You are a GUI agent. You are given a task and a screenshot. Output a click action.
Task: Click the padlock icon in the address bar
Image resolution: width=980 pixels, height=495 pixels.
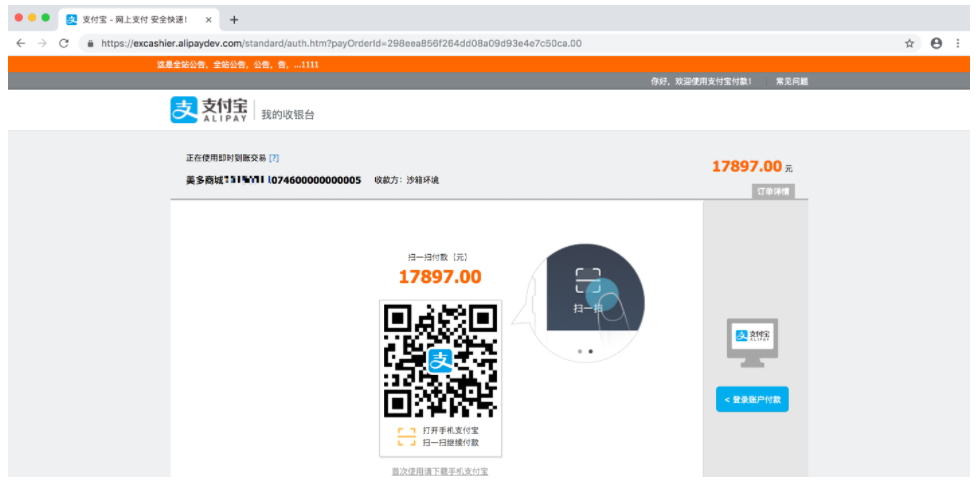tap(91, 44)
